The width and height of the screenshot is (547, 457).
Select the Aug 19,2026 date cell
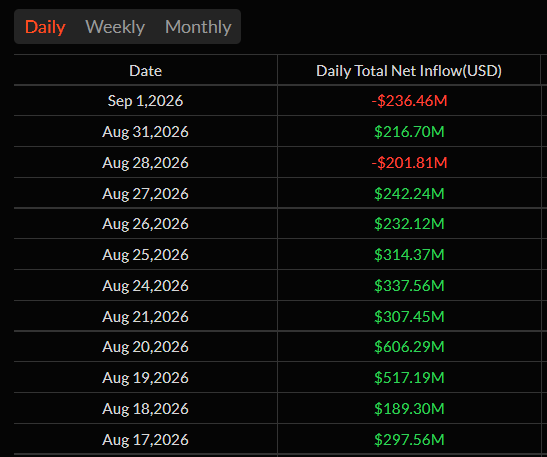(145, 378)
